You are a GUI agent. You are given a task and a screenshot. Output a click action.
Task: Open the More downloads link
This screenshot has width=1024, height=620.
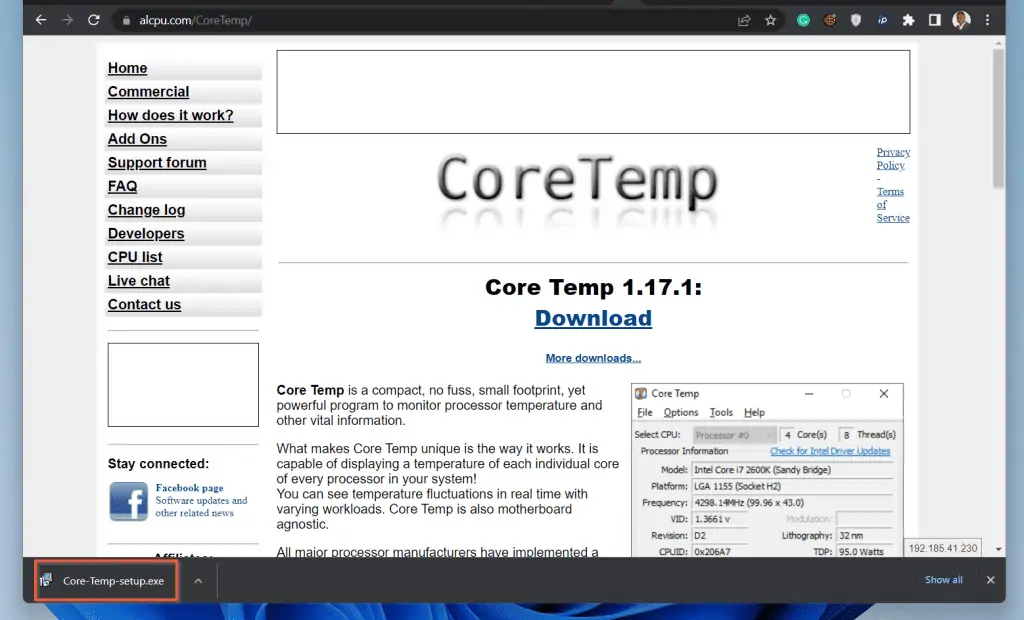click(x=593, y=358)
